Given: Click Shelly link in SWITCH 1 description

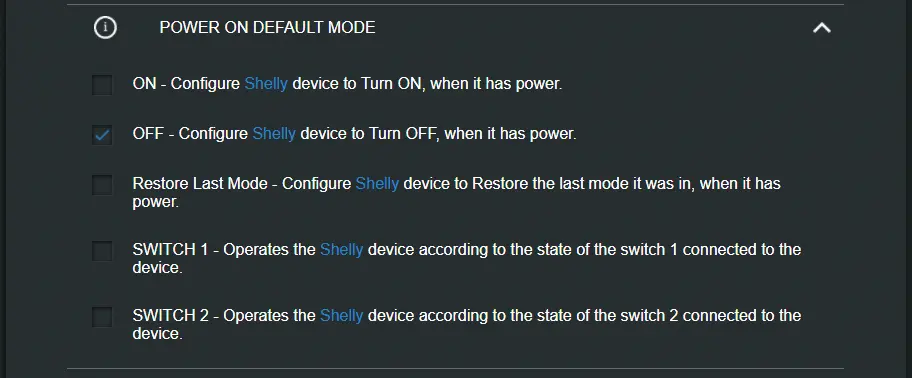Looking at the screenshot, I should click(x=341, y=250).
